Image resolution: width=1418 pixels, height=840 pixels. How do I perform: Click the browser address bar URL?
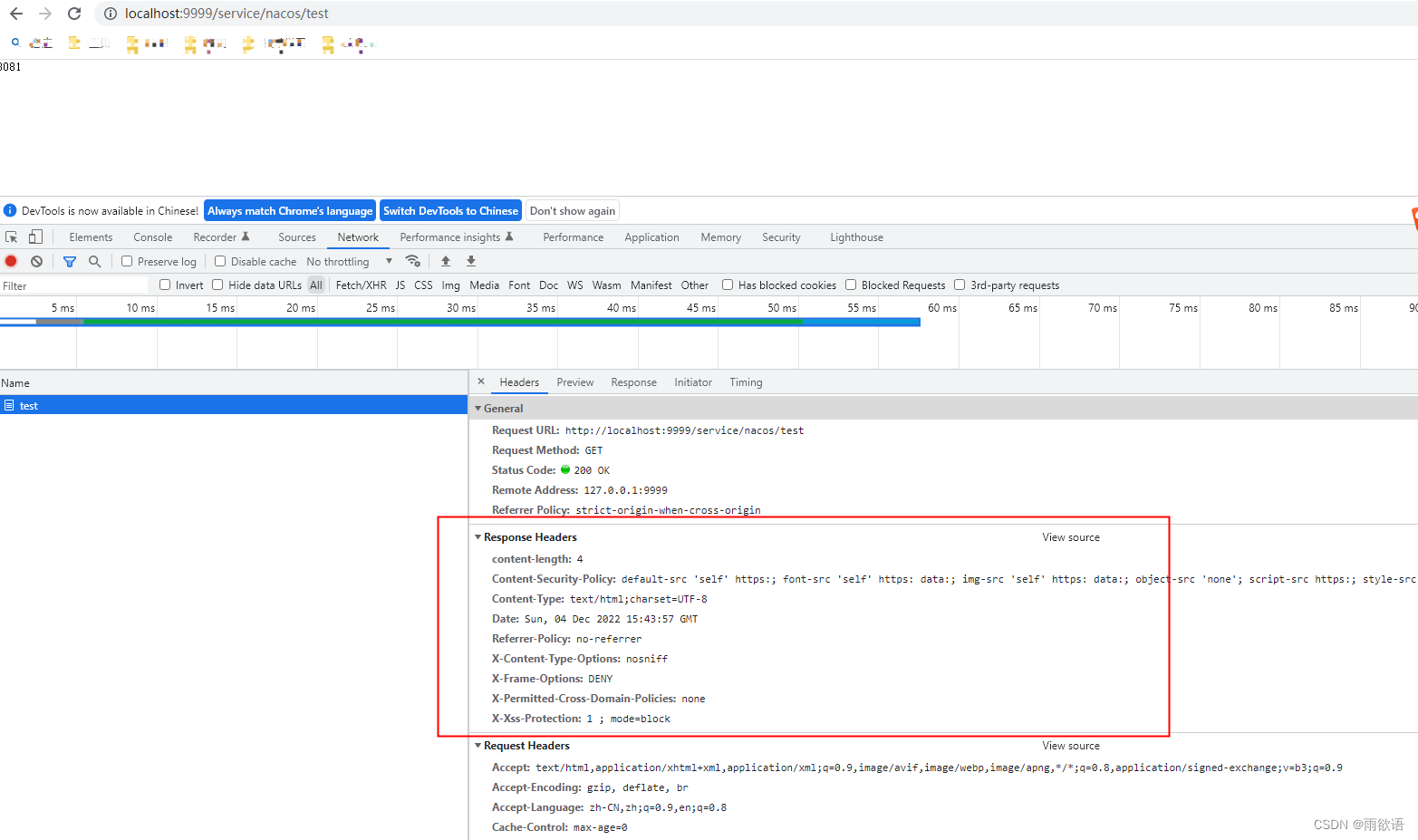coord(227,14)
